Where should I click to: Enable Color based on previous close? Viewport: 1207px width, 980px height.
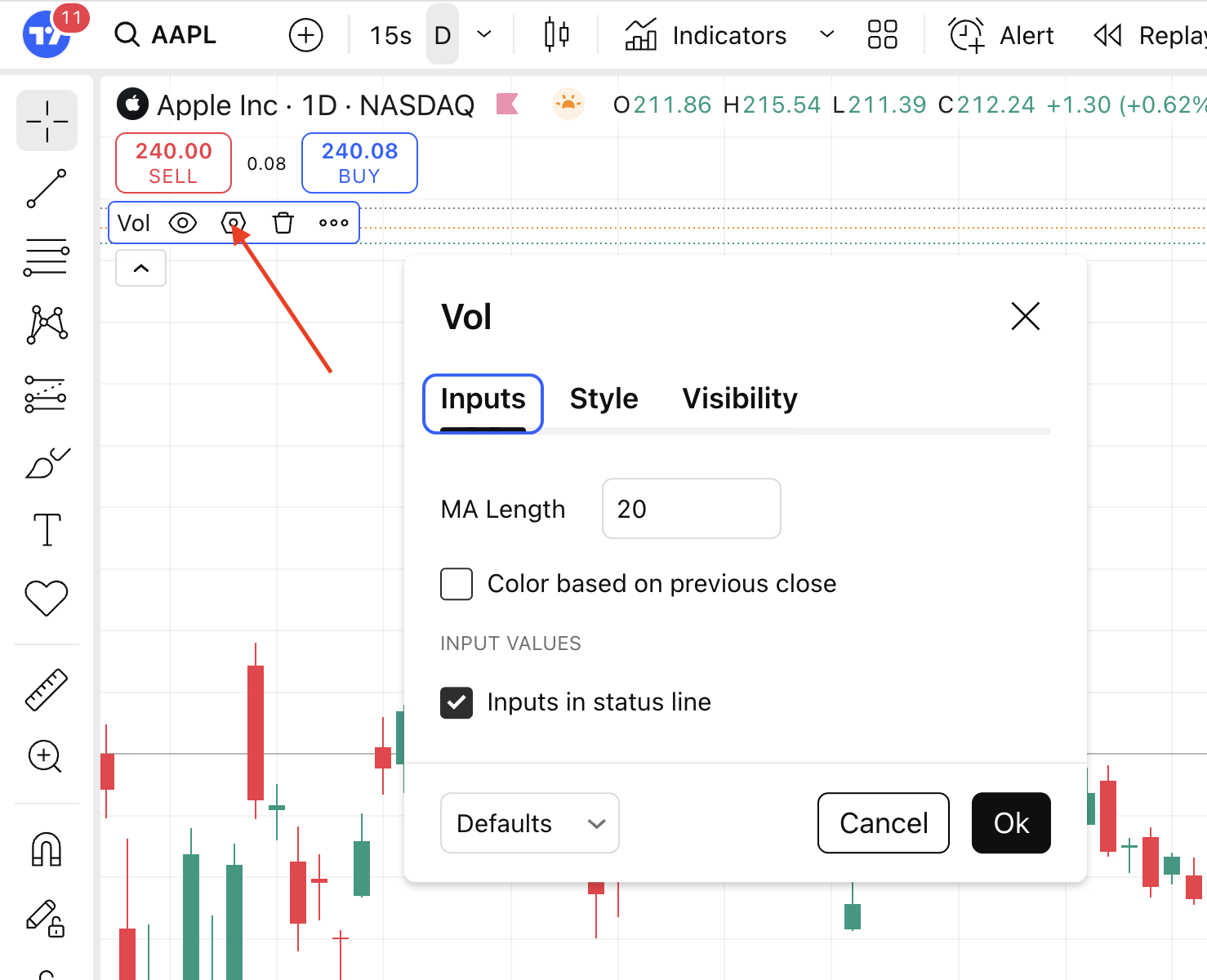tap(457, 584)
